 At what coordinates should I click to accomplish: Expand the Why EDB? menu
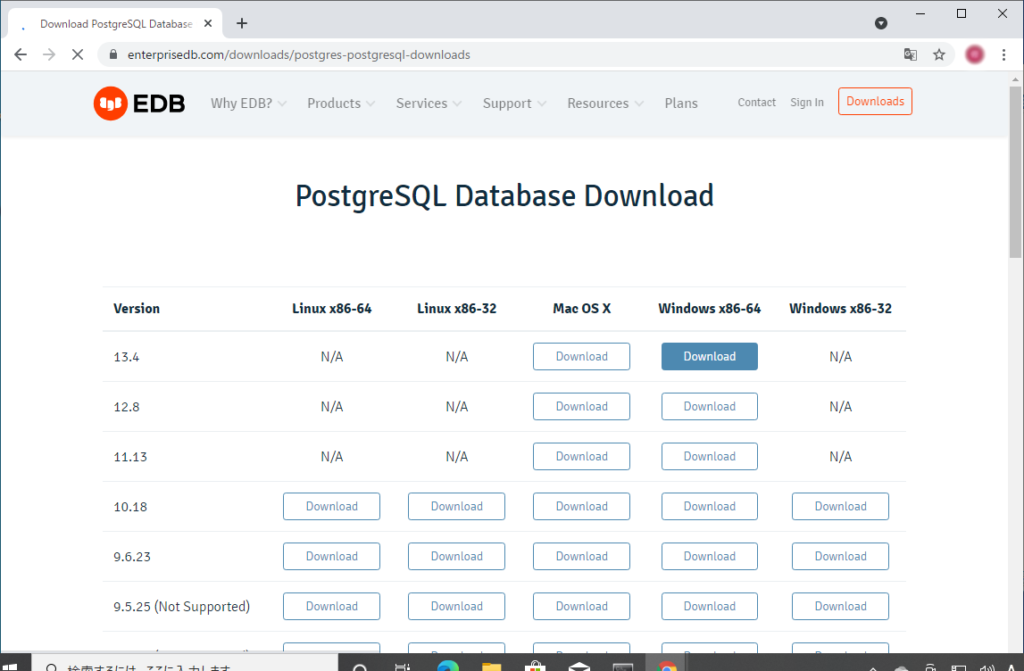pyautogui.click(x=248, y=103)
